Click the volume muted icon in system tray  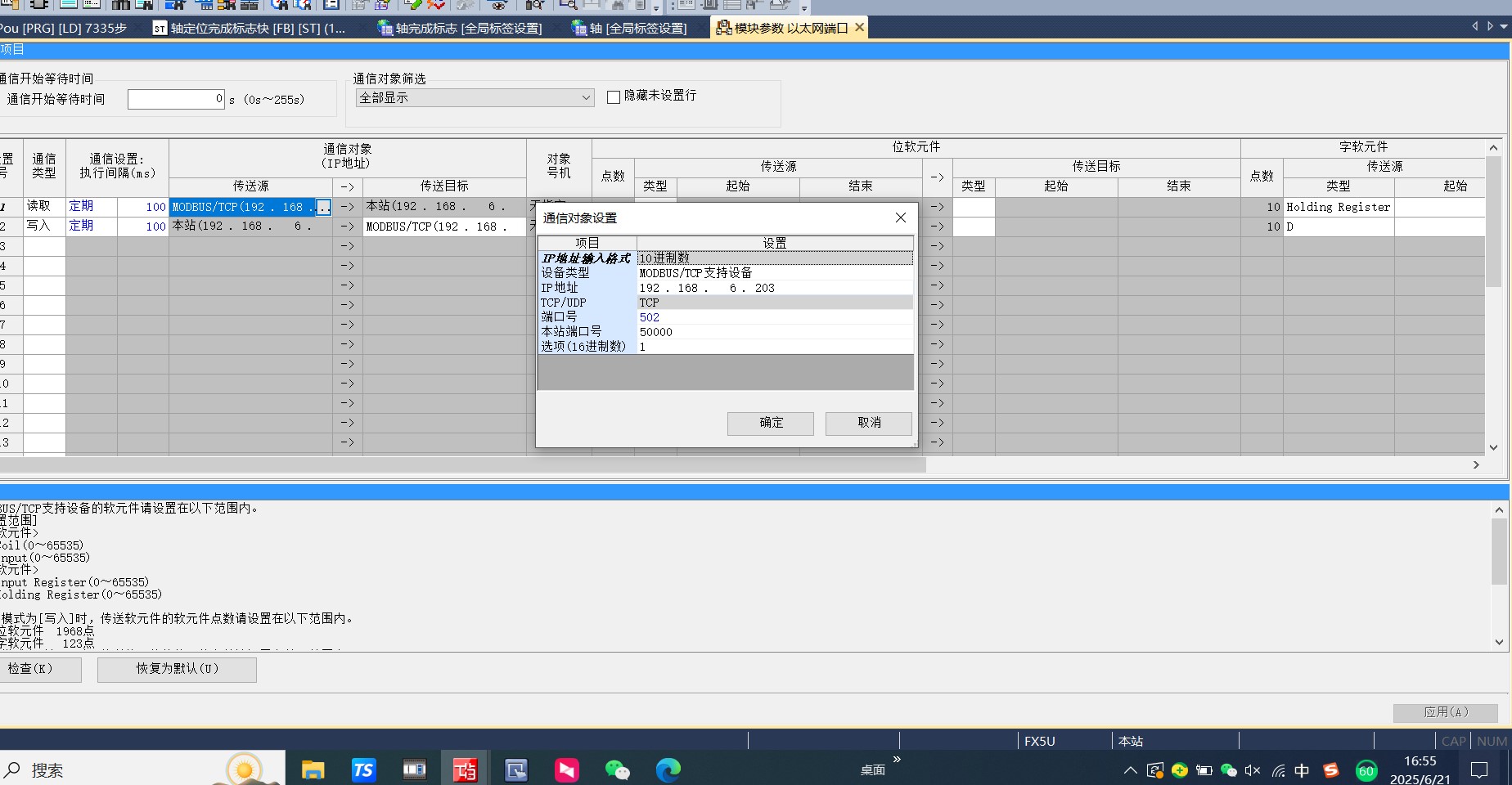1252,770
